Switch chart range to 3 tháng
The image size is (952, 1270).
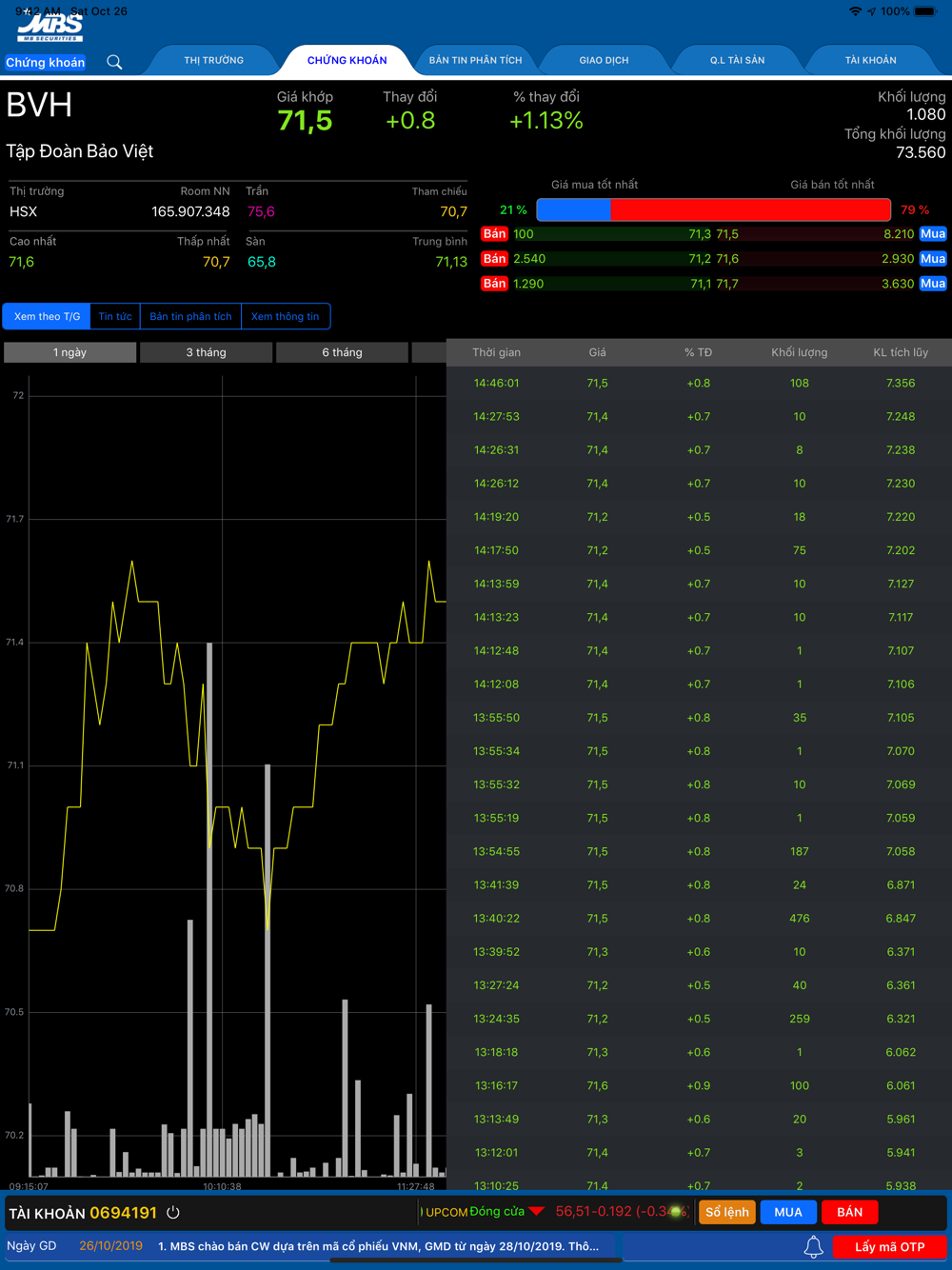(x=206, y=352)
